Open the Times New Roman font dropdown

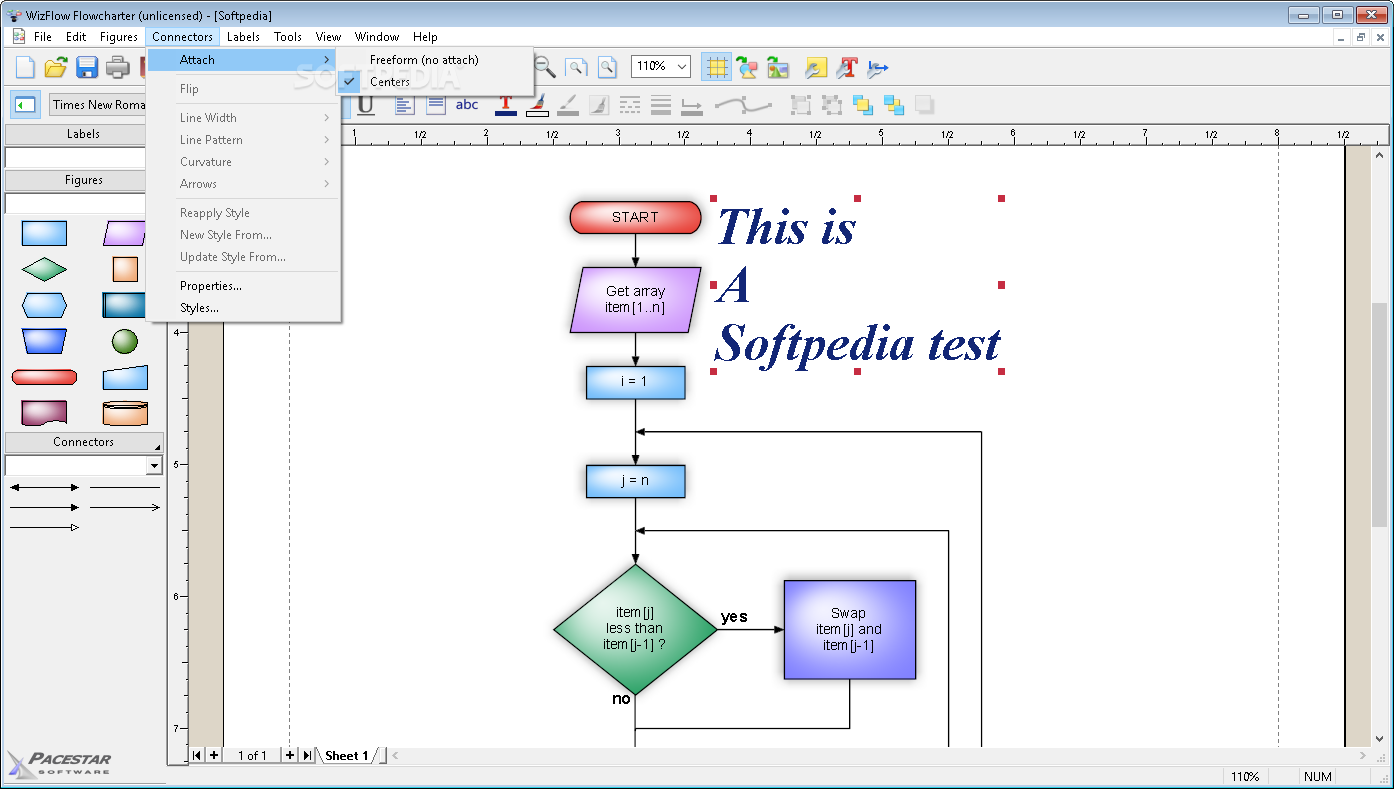click(98, 104)
